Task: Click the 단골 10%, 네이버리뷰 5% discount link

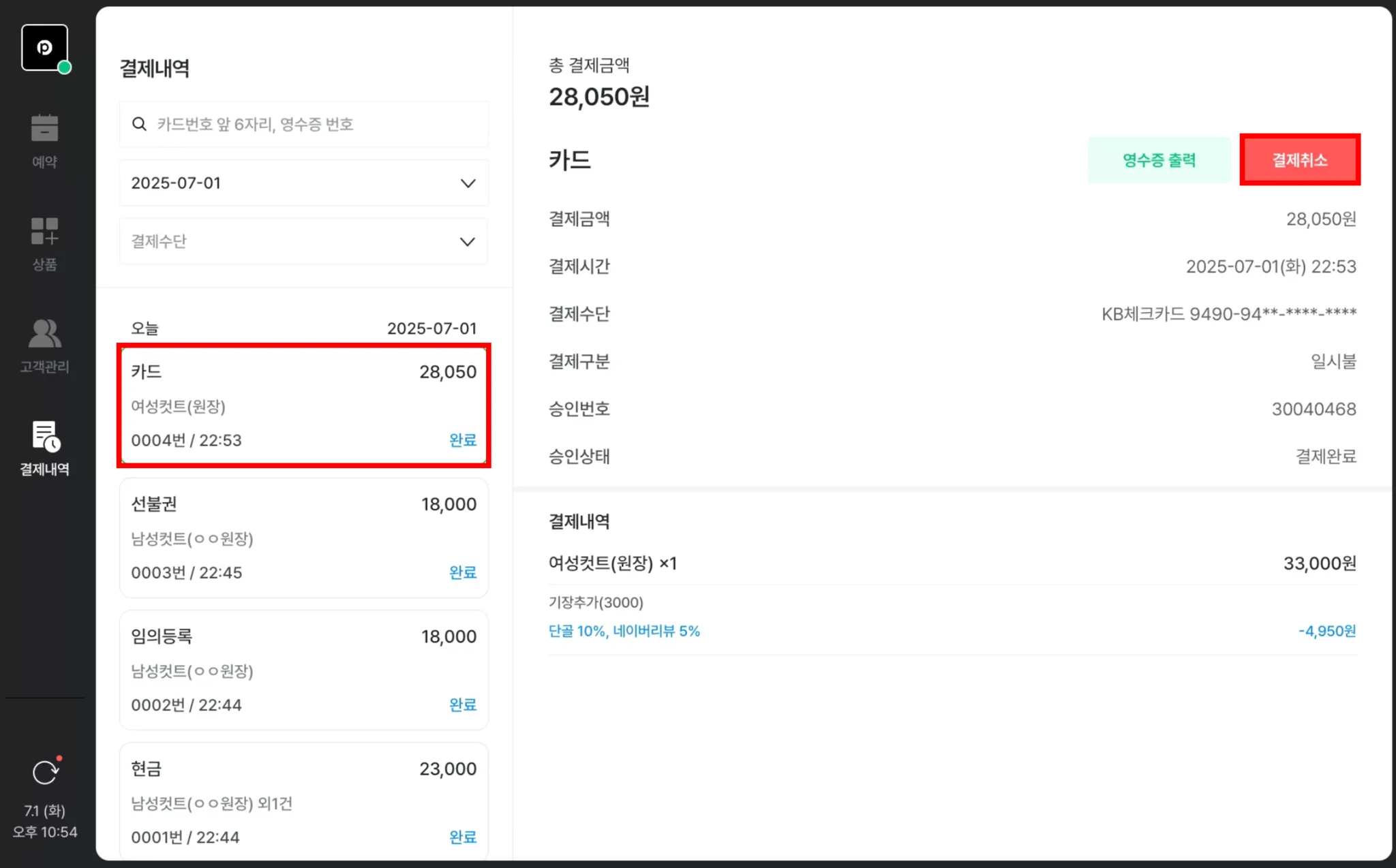Action: click(x=624, y=631)
